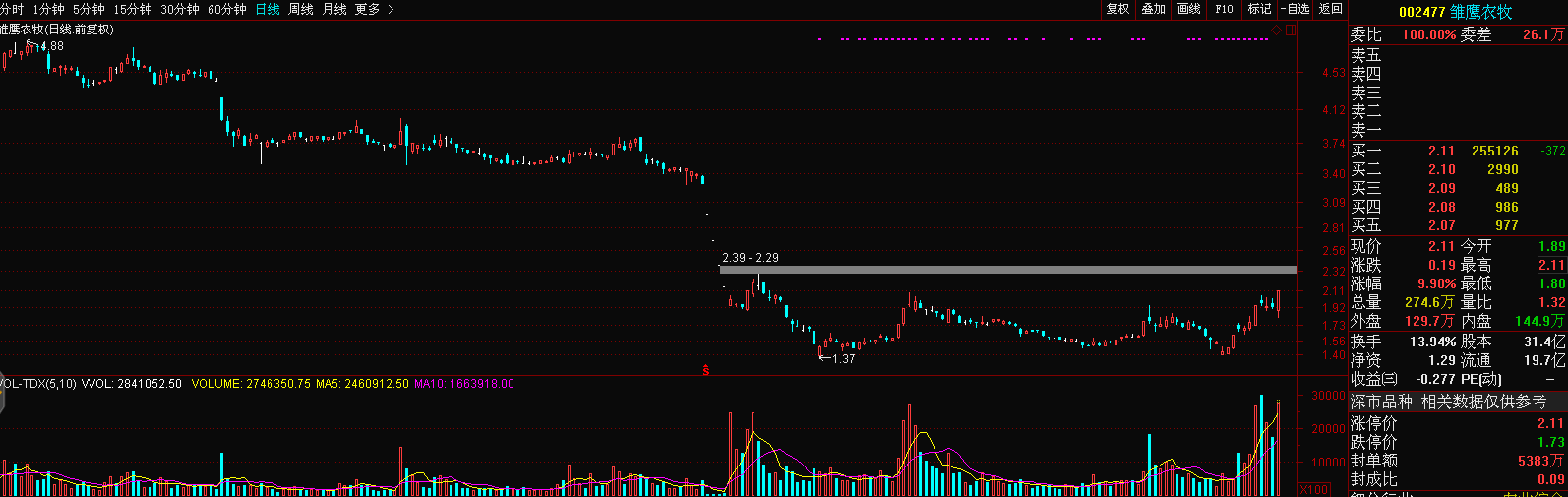Screen dimensions: 1568x497
Task: Click the red split-panel icon in chart corner
Action: click(1291, 31)
